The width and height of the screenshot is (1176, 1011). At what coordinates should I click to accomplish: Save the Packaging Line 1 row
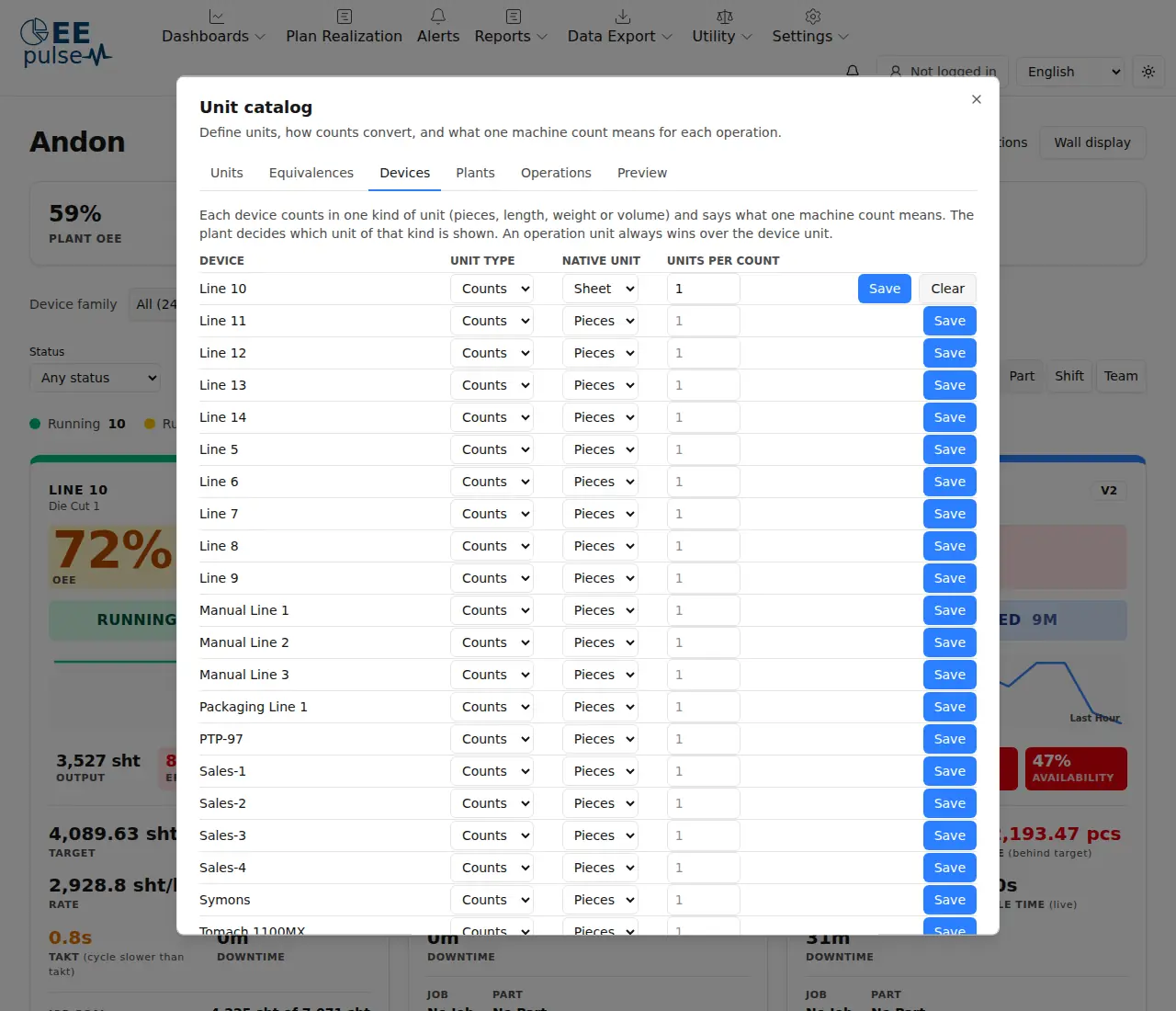[950, 707]
